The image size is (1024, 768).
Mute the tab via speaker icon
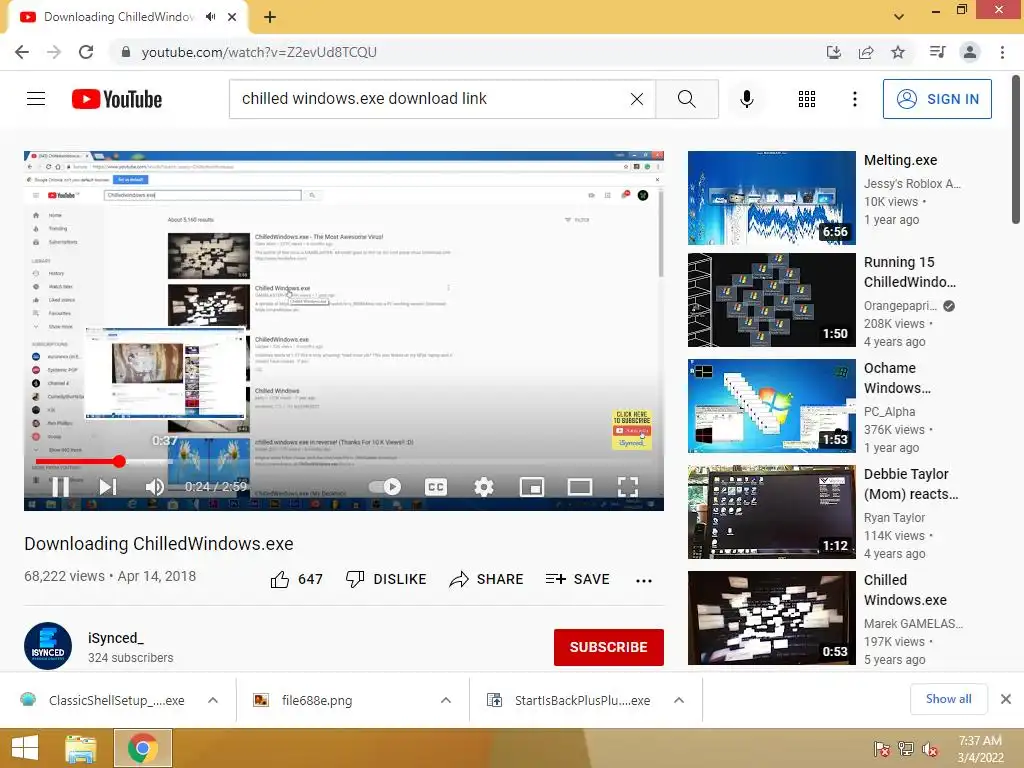click(x=210, y=17)
